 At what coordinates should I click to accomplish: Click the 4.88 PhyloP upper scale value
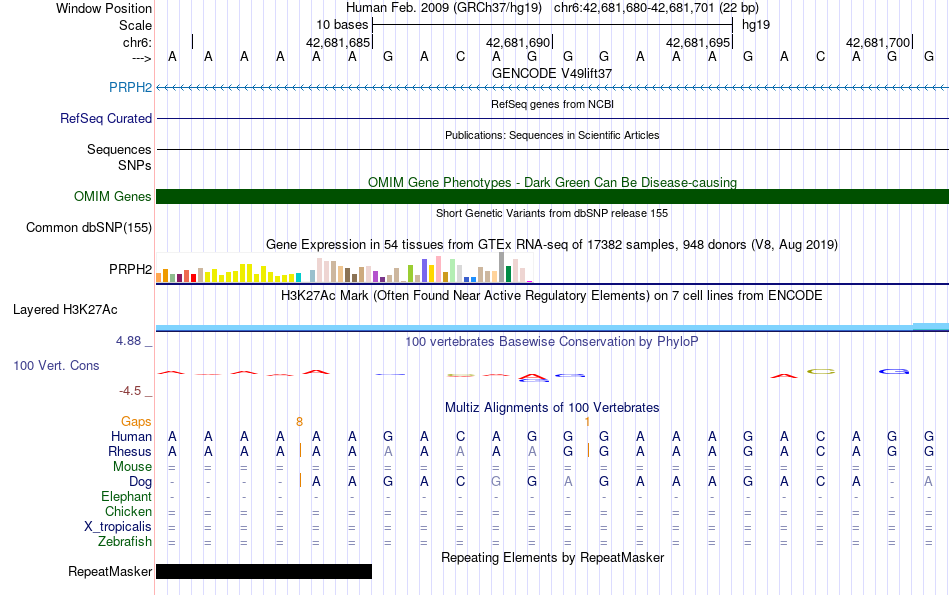(x=128, y=341)
